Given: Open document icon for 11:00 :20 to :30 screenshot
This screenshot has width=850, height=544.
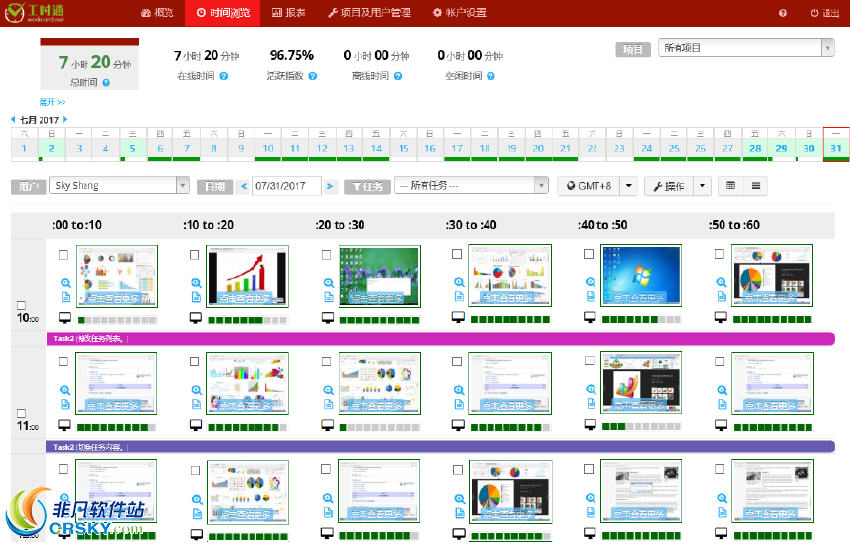Looking at the screenshot, I should tap(329, 404).
